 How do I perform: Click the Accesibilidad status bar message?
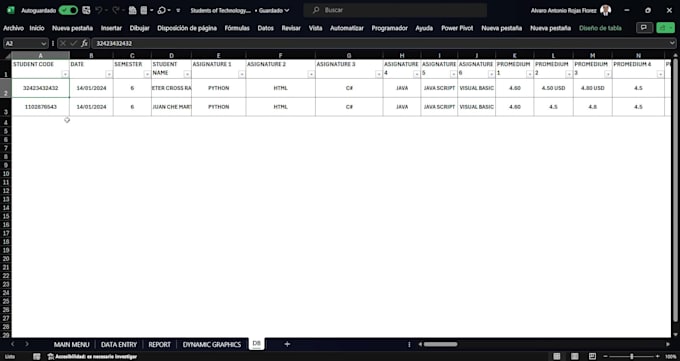[92, 357]
